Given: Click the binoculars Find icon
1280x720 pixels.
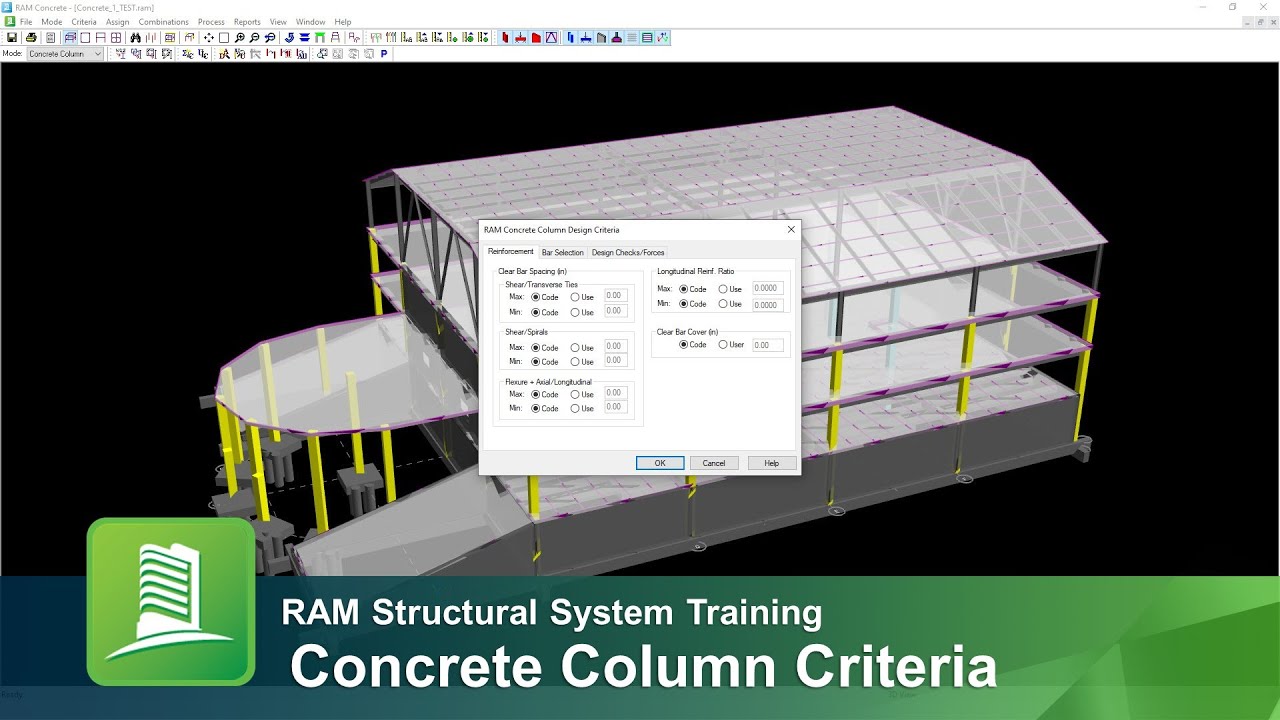Looking at the screenshot, I should tap(136, 38).
